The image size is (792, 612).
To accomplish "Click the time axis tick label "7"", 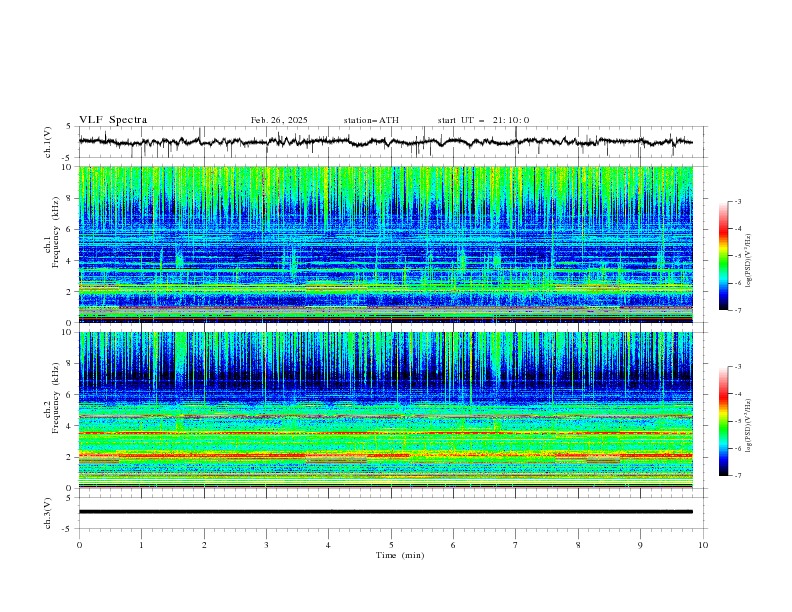I will point(516,545).
